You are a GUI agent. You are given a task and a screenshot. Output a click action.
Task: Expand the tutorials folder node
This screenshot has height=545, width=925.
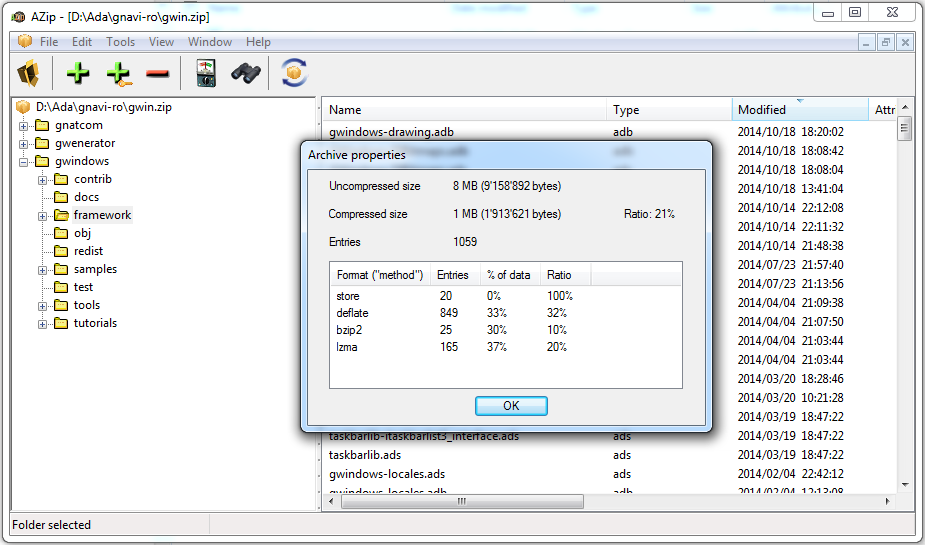[x=42, y=324]
